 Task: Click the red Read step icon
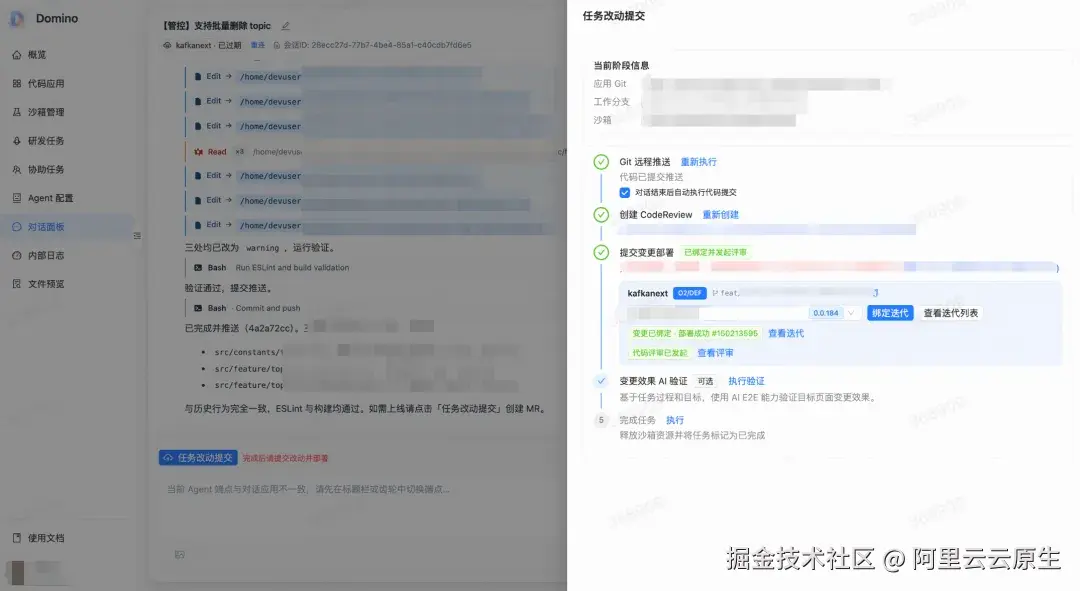click(198, 152)
